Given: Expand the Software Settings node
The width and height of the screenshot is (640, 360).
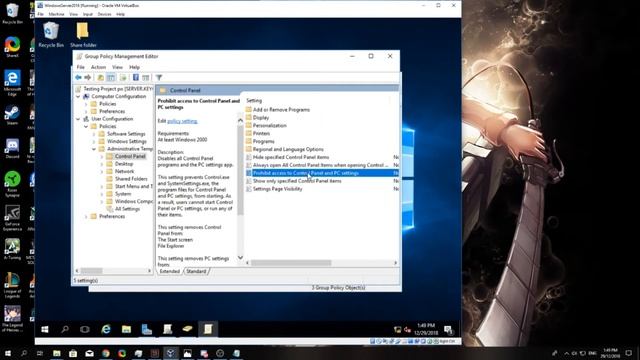Looking at the screenshot, I should 94,134.
